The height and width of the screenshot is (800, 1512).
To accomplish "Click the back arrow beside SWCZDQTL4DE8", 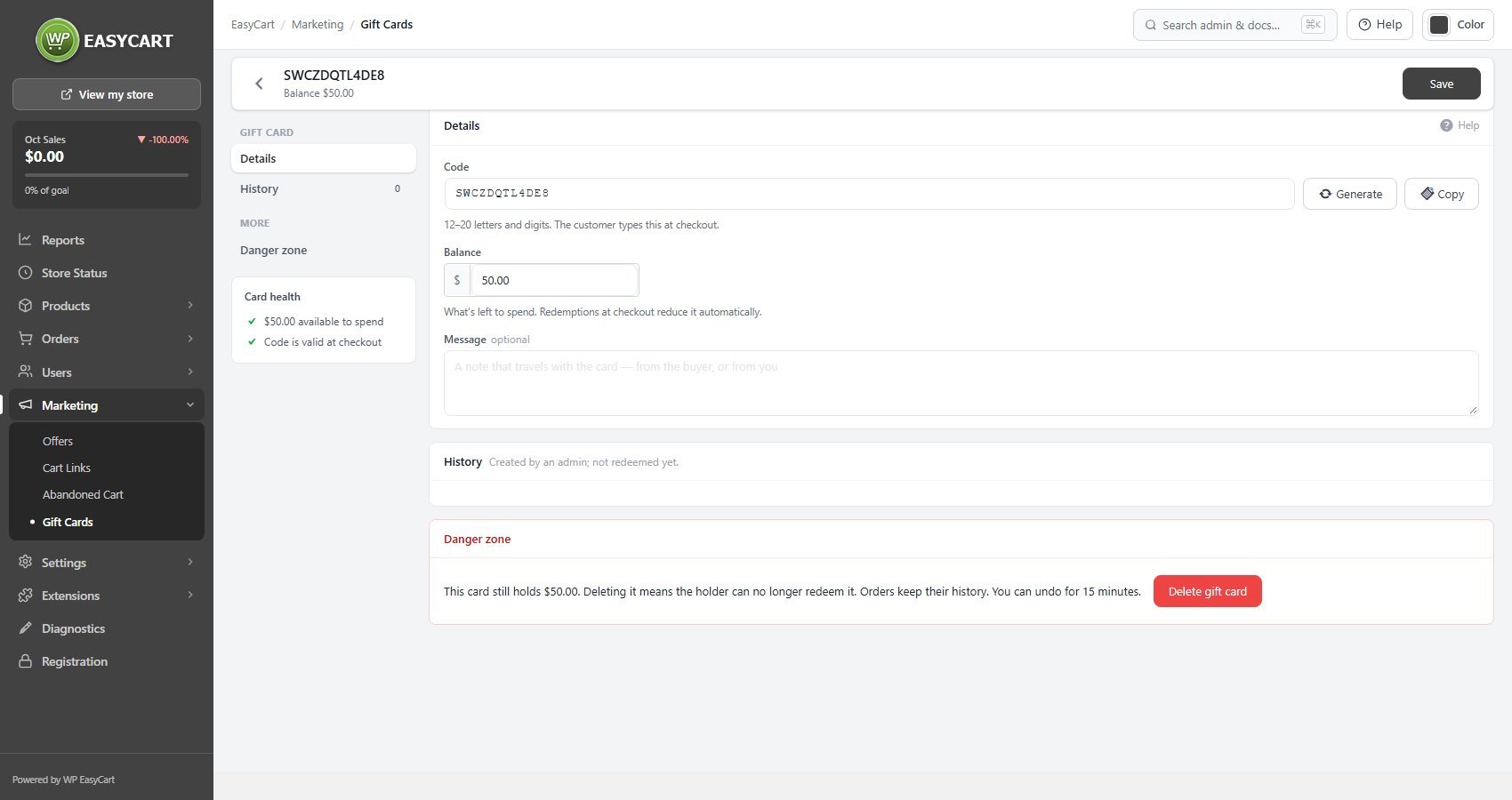I will pos(259,84).
